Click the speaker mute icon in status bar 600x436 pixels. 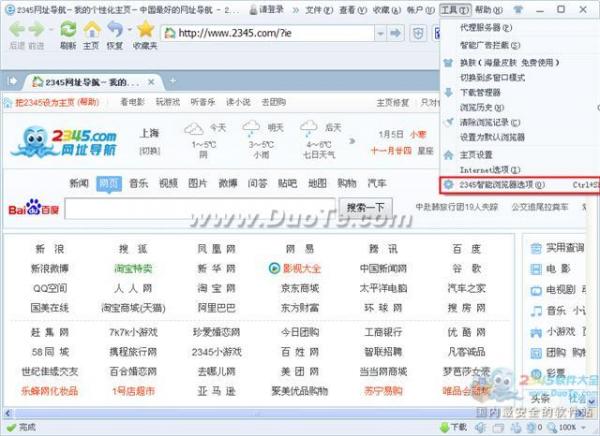[x=480, y=427]
